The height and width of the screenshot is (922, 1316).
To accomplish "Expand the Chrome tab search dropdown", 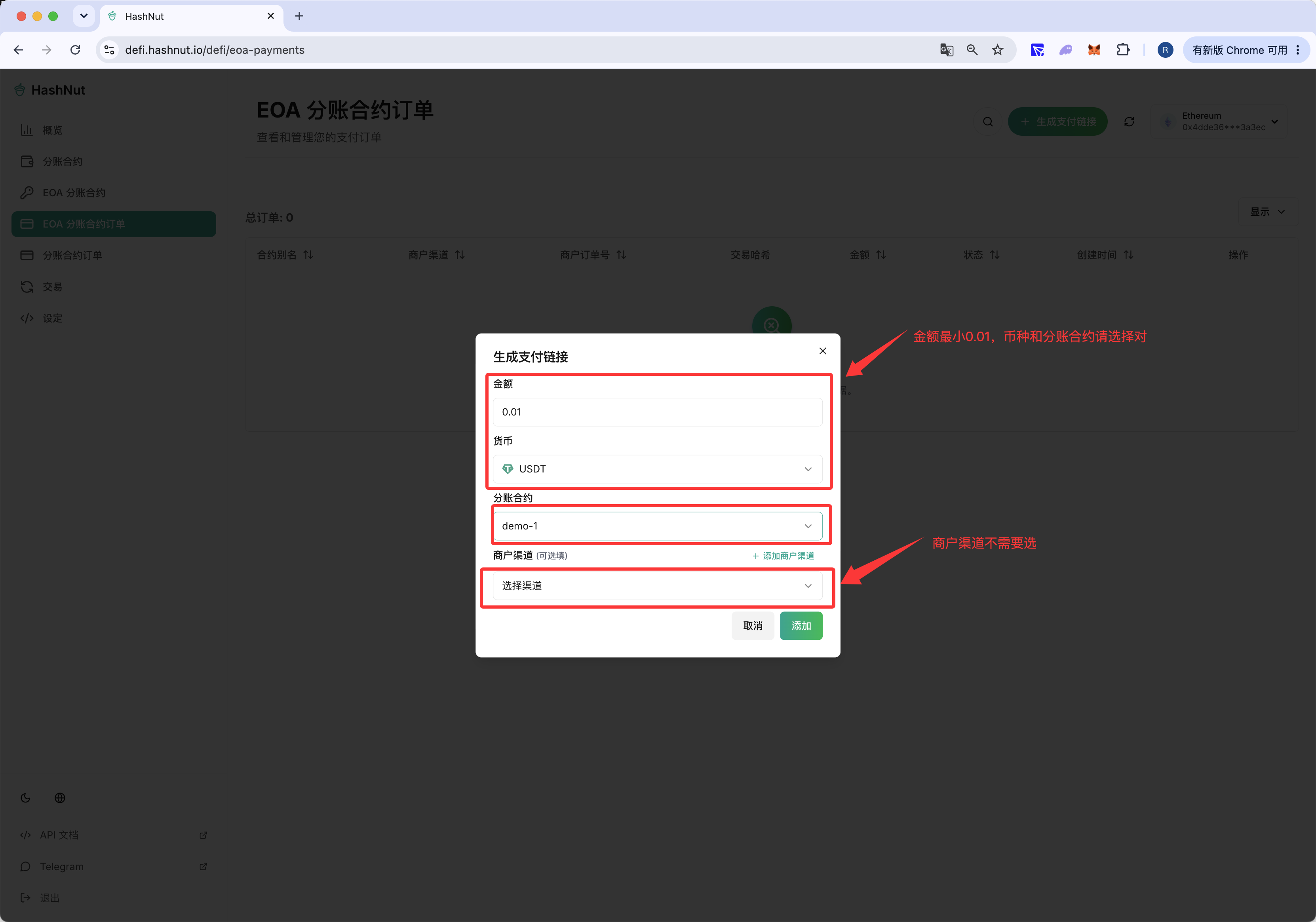I will point(84,16).
